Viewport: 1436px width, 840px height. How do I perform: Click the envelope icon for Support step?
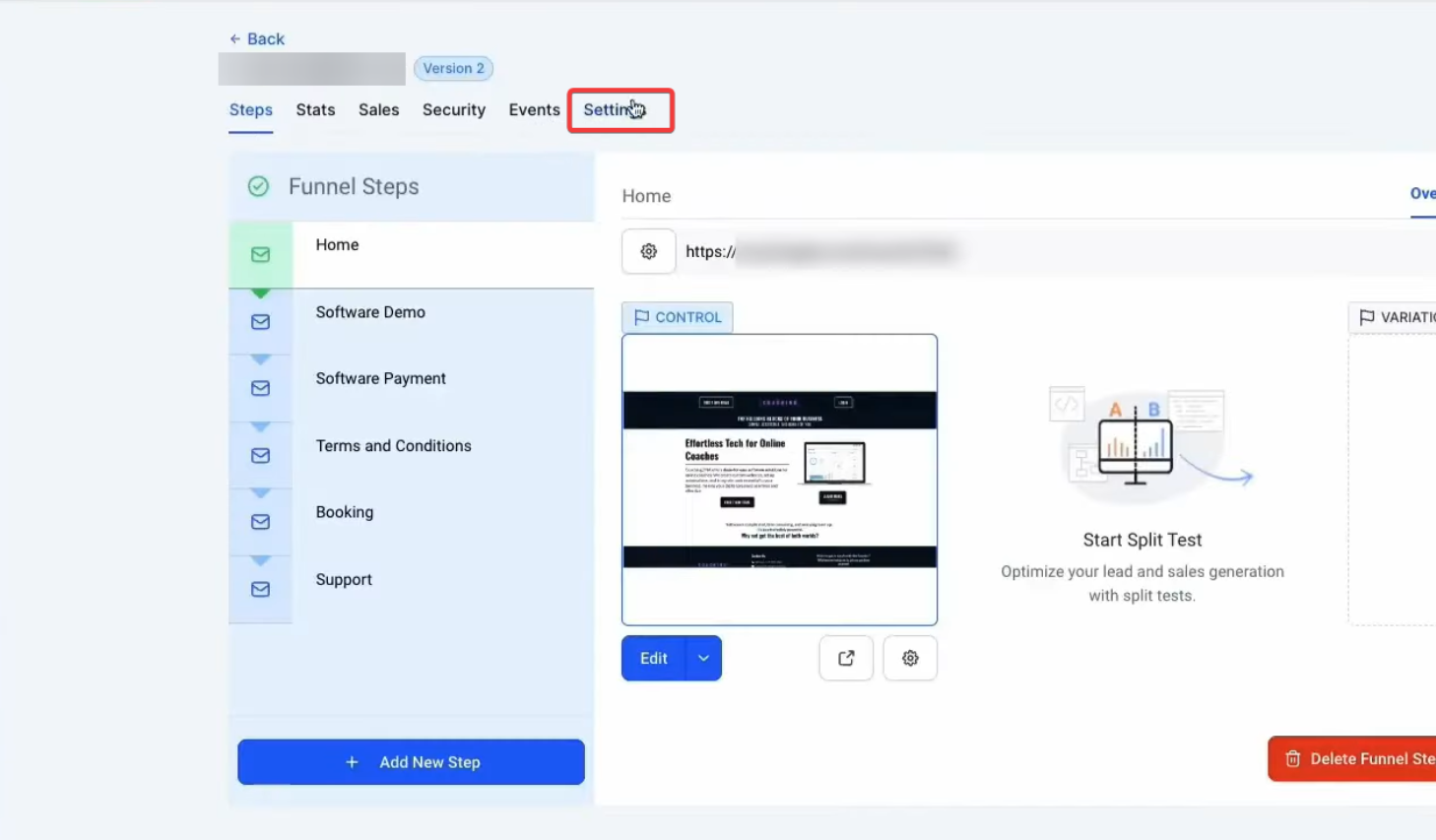[x=260, y=589]
